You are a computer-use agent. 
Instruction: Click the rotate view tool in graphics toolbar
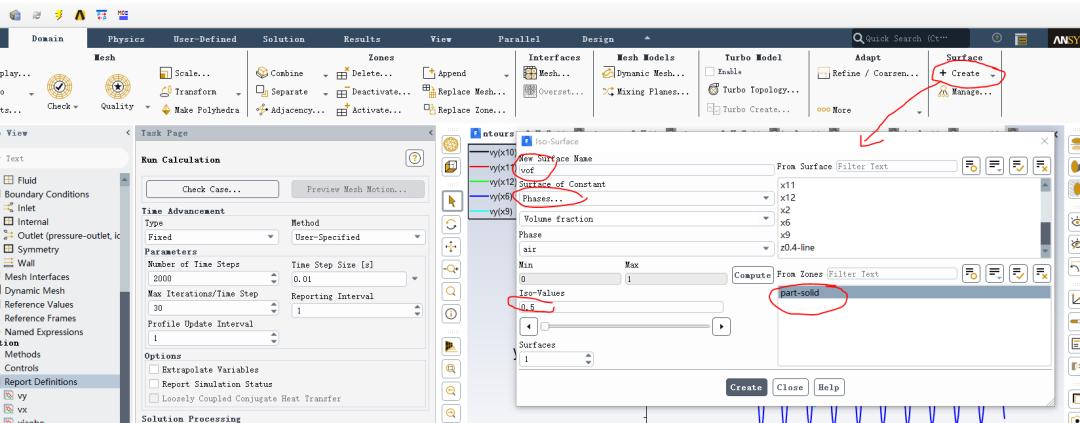(x=451, y=224)
